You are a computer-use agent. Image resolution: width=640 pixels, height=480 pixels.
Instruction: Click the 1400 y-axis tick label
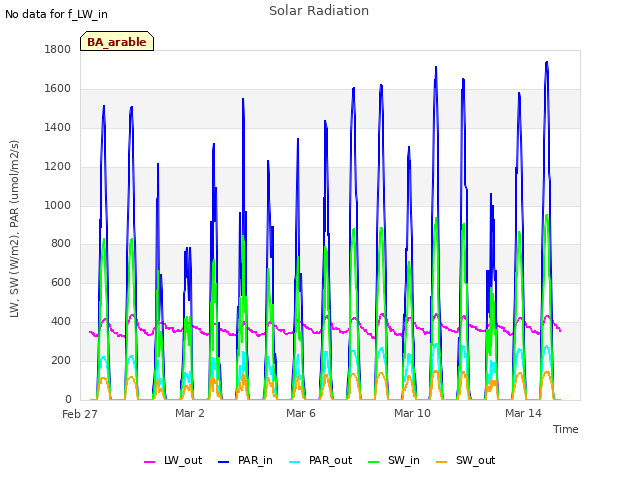tap(58, 127)
